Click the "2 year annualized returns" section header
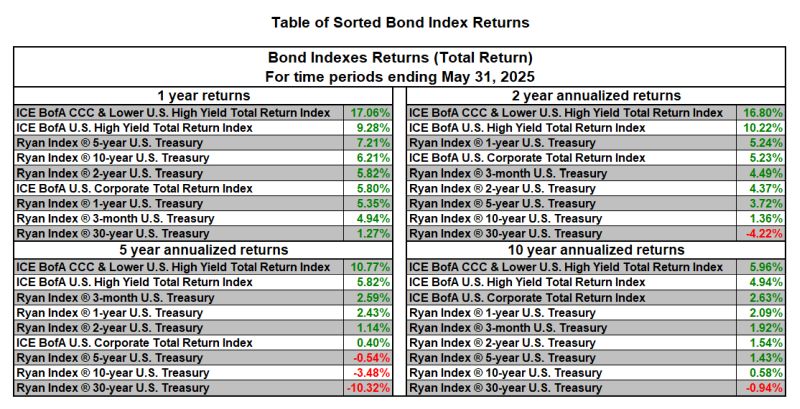The image size is (800, 409). pos(597,95)
